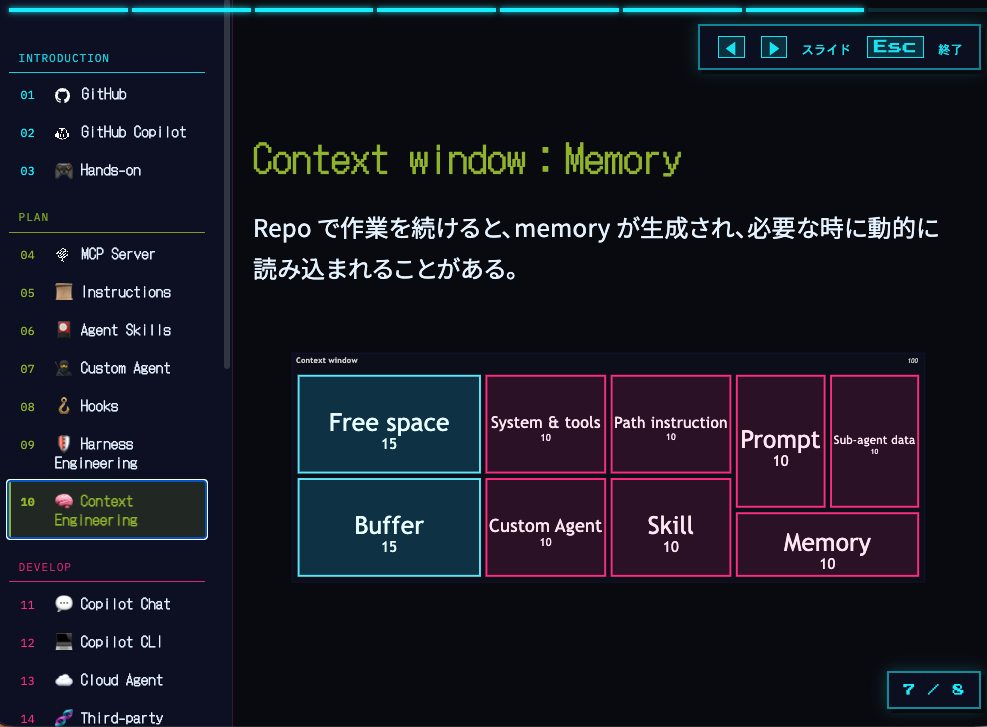Click the first progress bar segment
The width and height of the screenshot is (987, 727).
coord(68,10)
